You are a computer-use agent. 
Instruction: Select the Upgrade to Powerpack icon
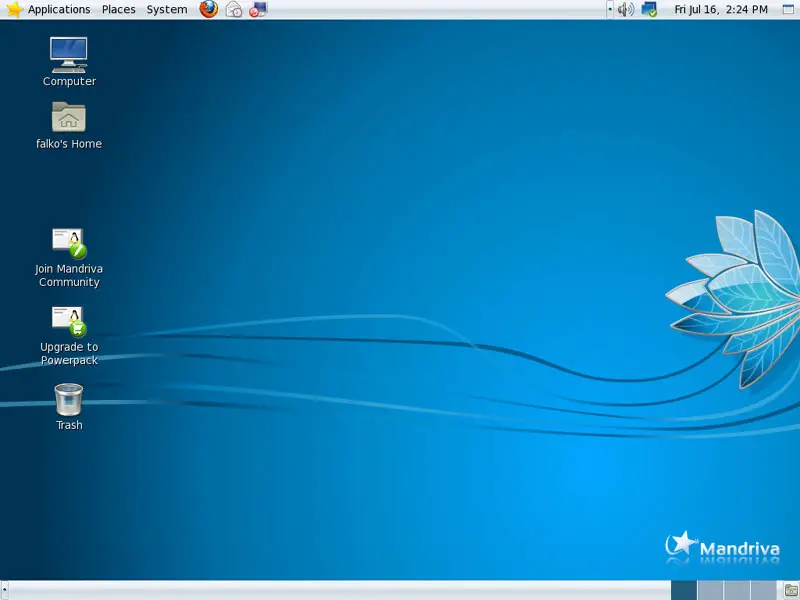coord(69,321)
